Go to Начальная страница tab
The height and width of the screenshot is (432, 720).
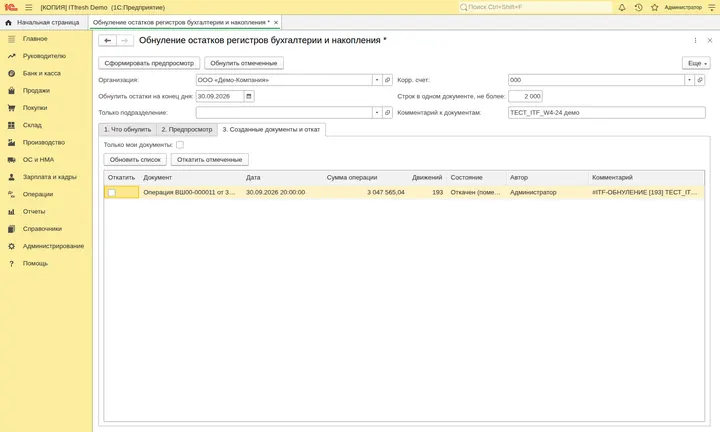pos(43,22)
